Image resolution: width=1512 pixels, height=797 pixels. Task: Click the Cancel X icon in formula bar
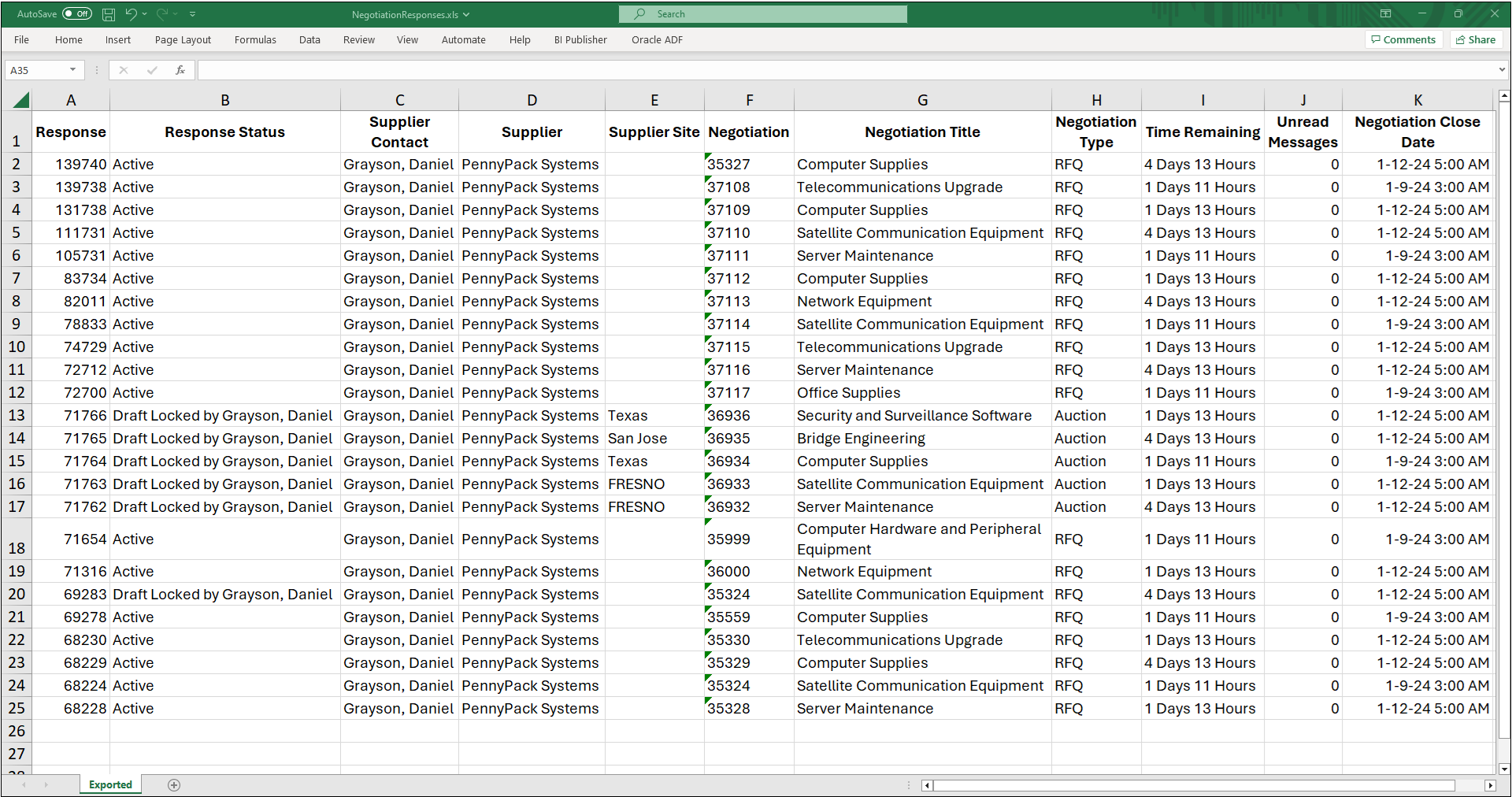point(124,70)
